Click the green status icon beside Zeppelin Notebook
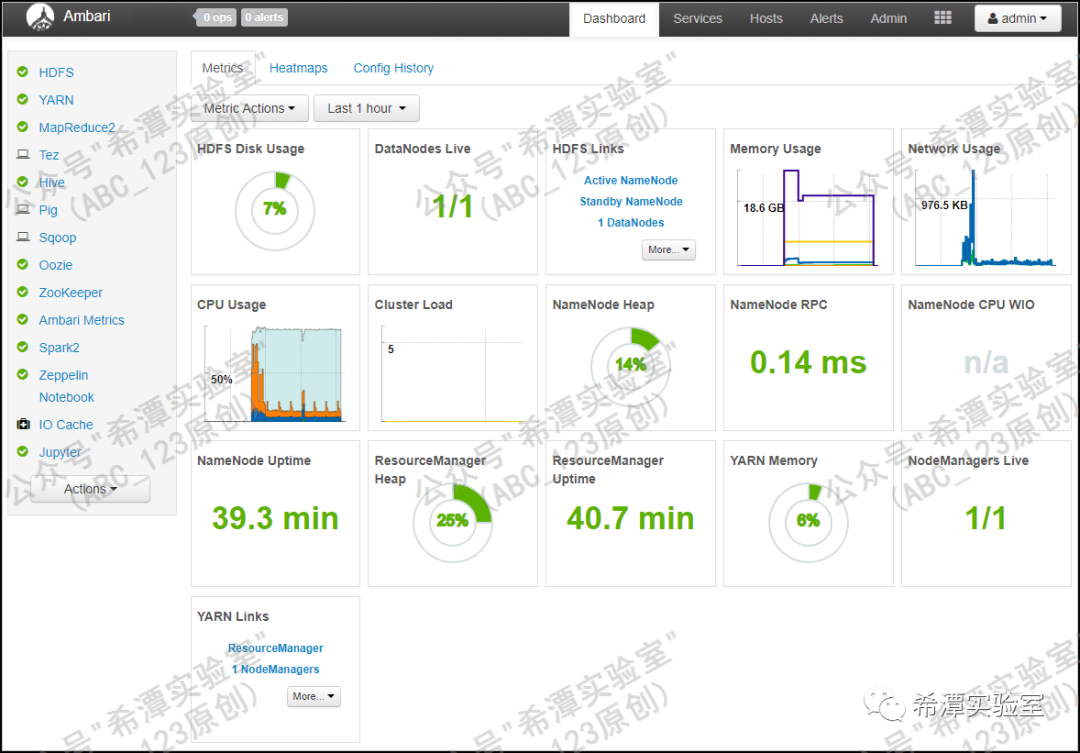This screenshot has width=1080, height=753. pyautogui.click(x=23, y=375)
